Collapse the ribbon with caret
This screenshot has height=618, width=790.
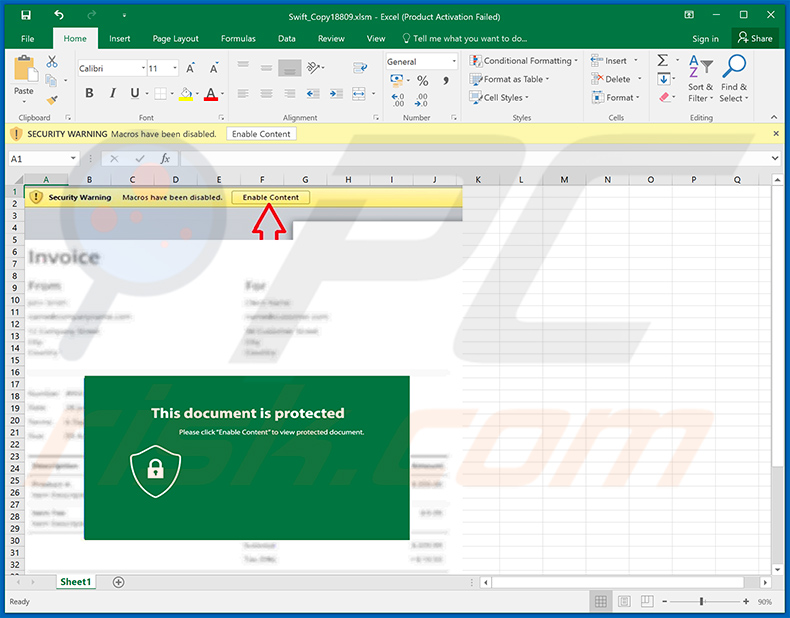[x=774, y=117]
